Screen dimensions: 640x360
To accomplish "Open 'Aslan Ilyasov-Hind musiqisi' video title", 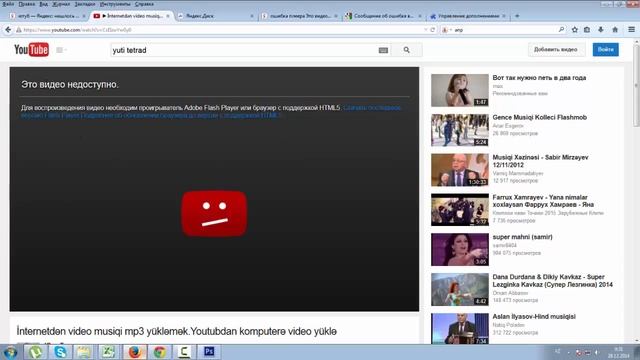I will click(x=534, y=316).
